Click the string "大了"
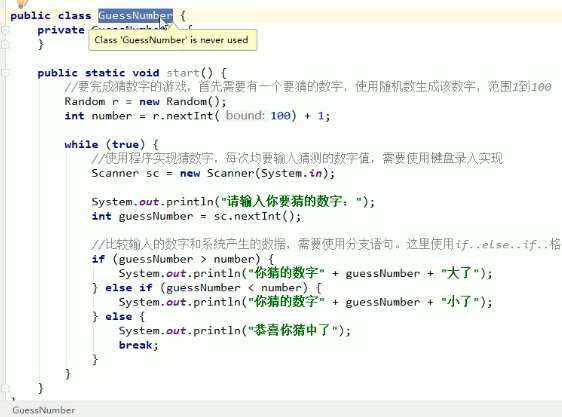Screen dimensions: 562x417 [460, 273]
